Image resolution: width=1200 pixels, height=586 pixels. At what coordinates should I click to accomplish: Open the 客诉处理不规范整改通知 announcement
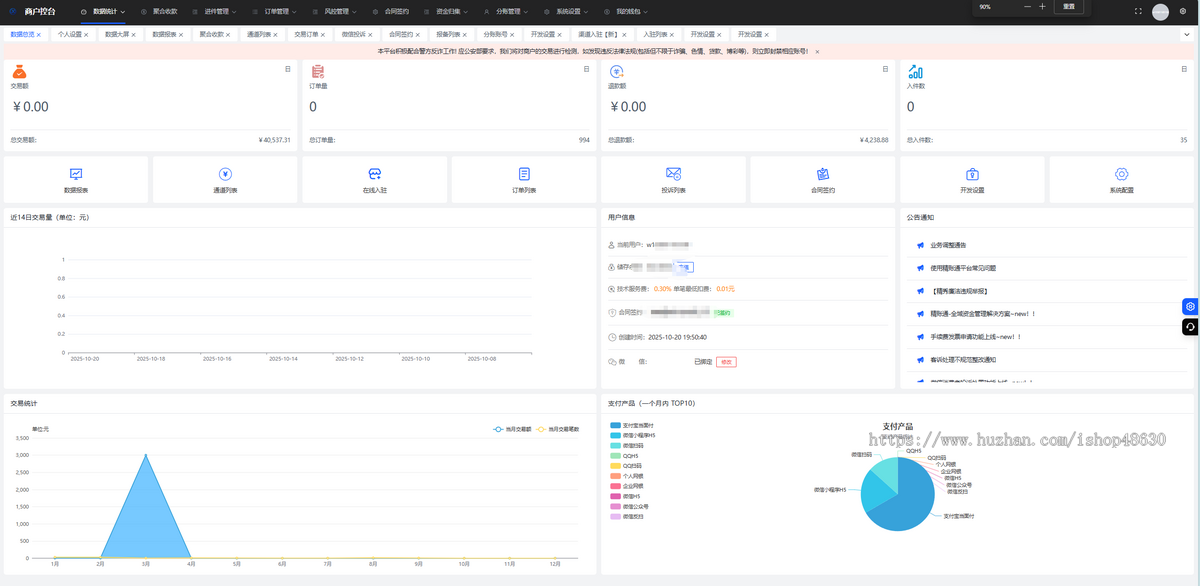tap(963, 359)
